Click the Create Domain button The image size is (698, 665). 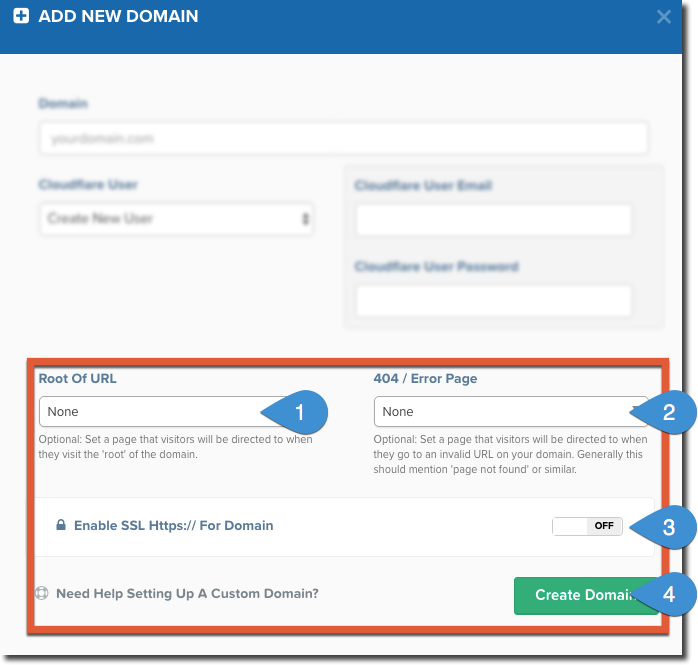pos(586,596)
